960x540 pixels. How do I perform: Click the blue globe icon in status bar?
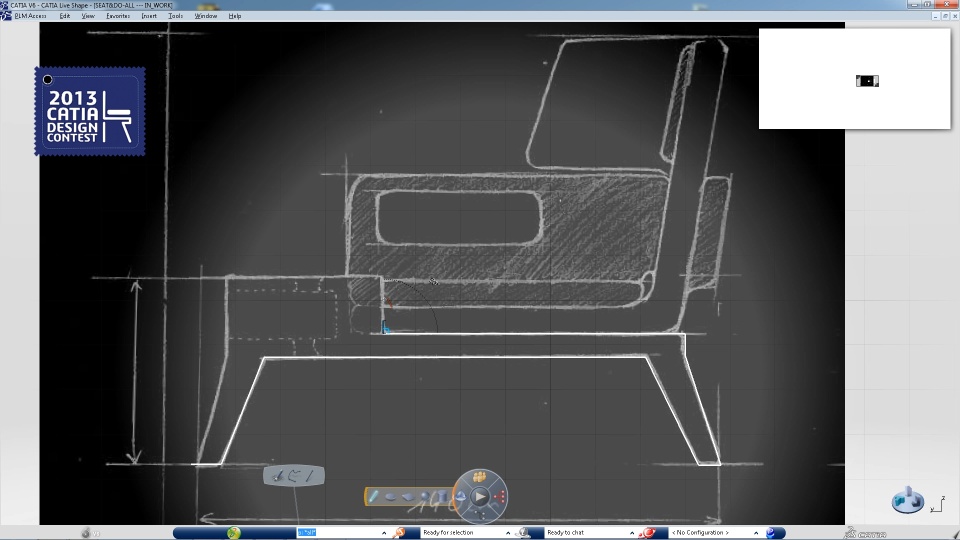coord(771,533)
